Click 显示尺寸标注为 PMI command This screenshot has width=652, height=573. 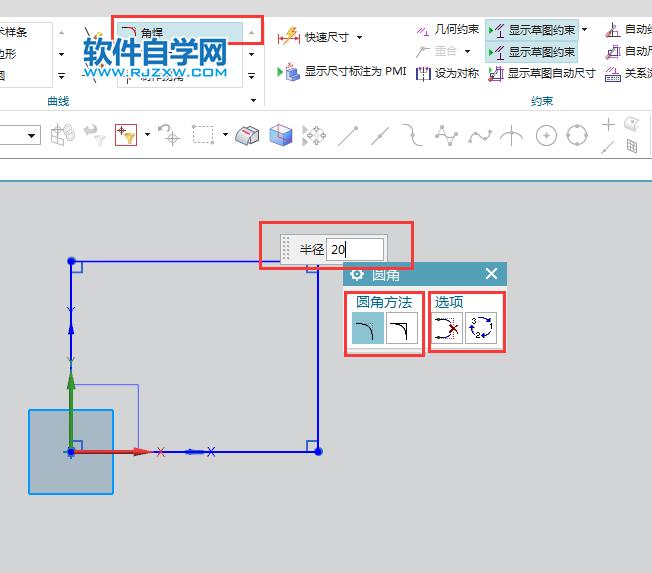pyautogui.click(x=342, y=72)
